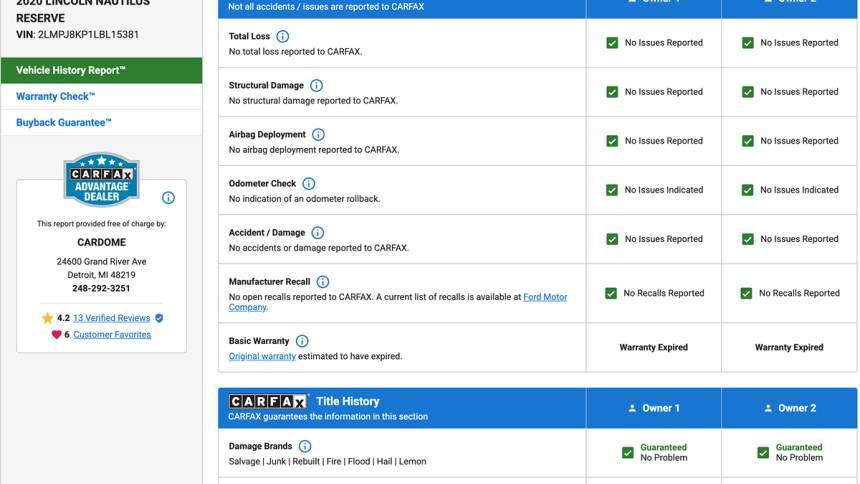Open Customer Favorites link
This screenshot has width=860, height=484.
pos(112,334)
